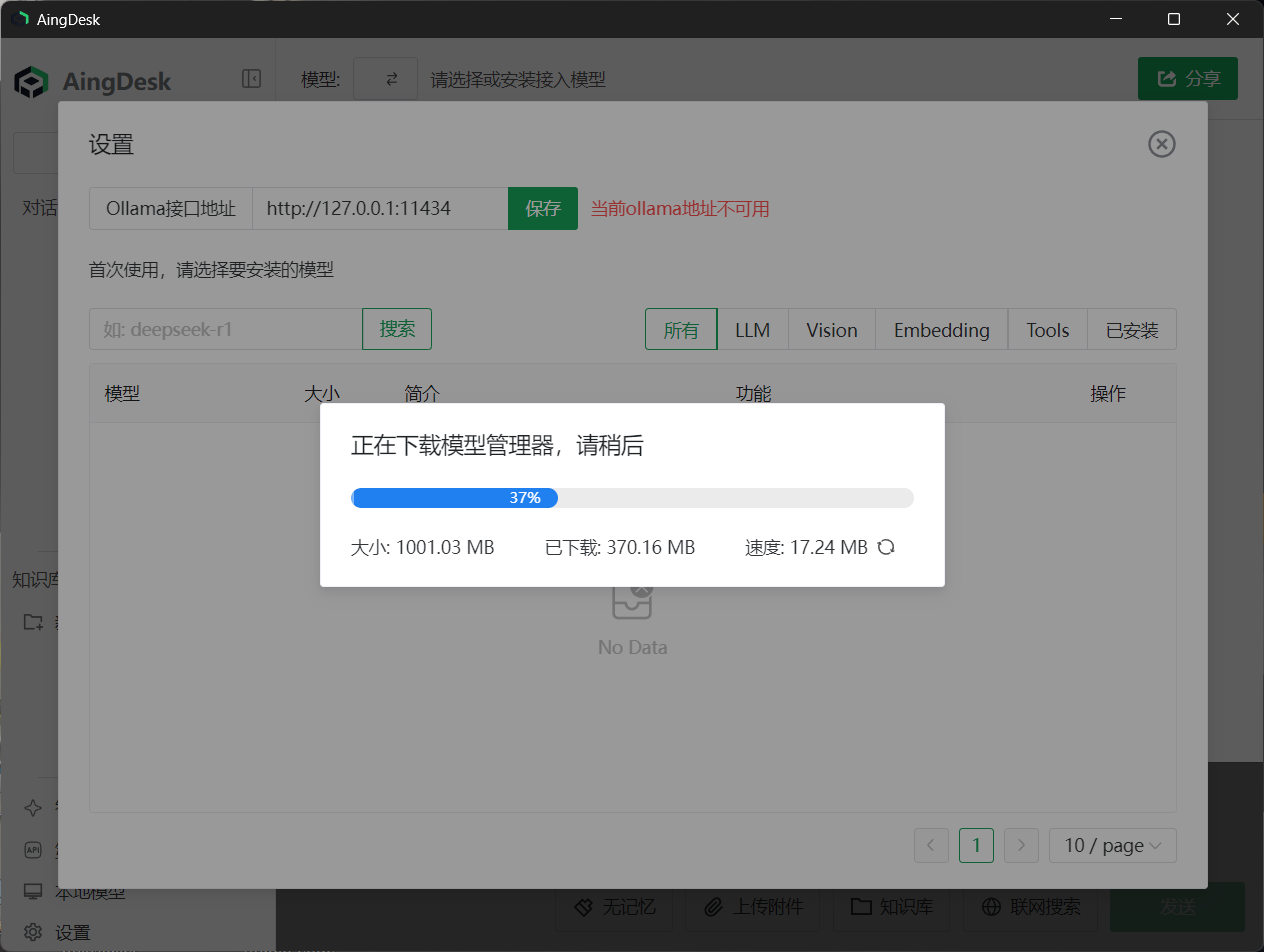
Task: Open 本地模型 via the monitor icon
Action: coord(33,891)
